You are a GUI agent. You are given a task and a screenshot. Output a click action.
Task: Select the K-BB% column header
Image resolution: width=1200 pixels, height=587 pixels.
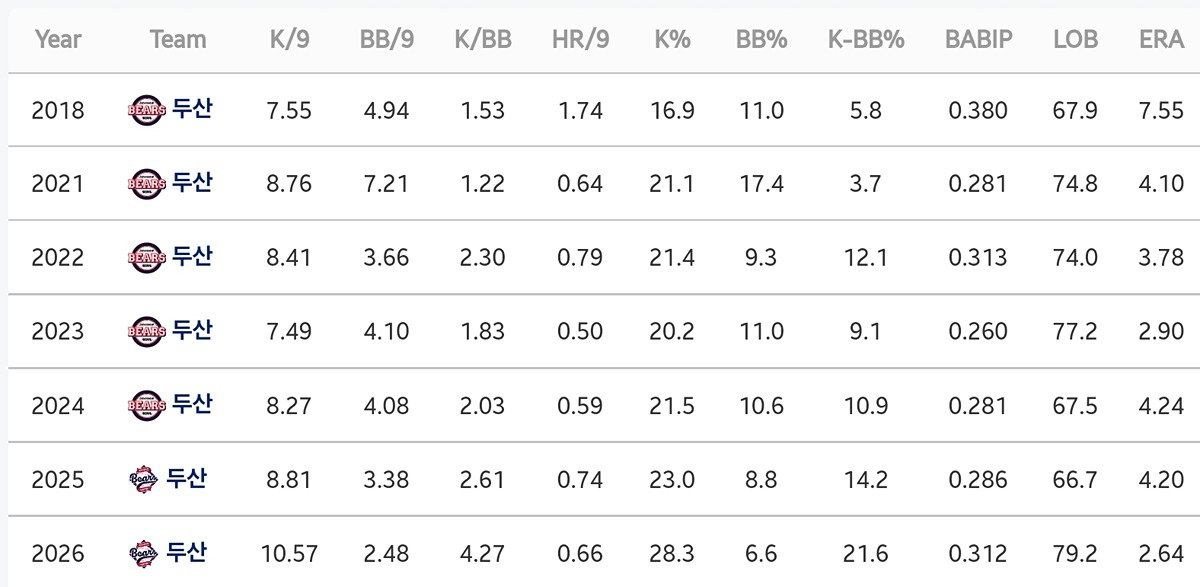[866, 40]
